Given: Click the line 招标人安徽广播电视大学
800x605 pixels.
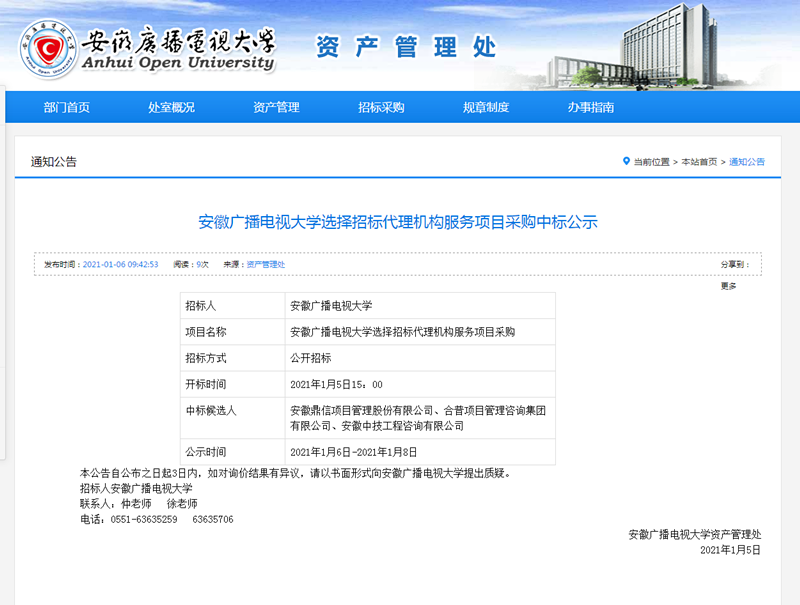Looking at the screenshot, I should 136,489.
